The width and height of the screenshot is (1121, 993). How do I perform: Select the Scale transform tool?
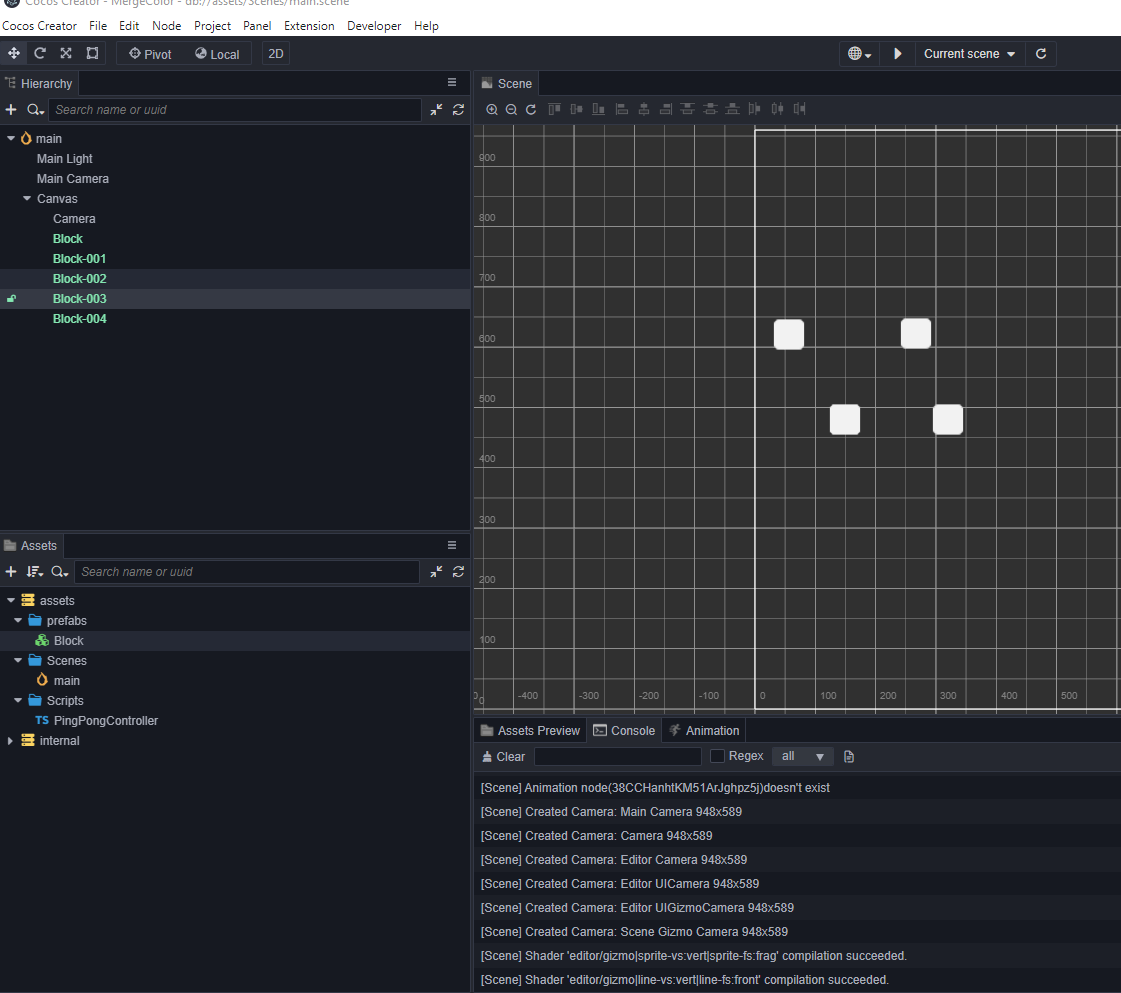(66, 54)
